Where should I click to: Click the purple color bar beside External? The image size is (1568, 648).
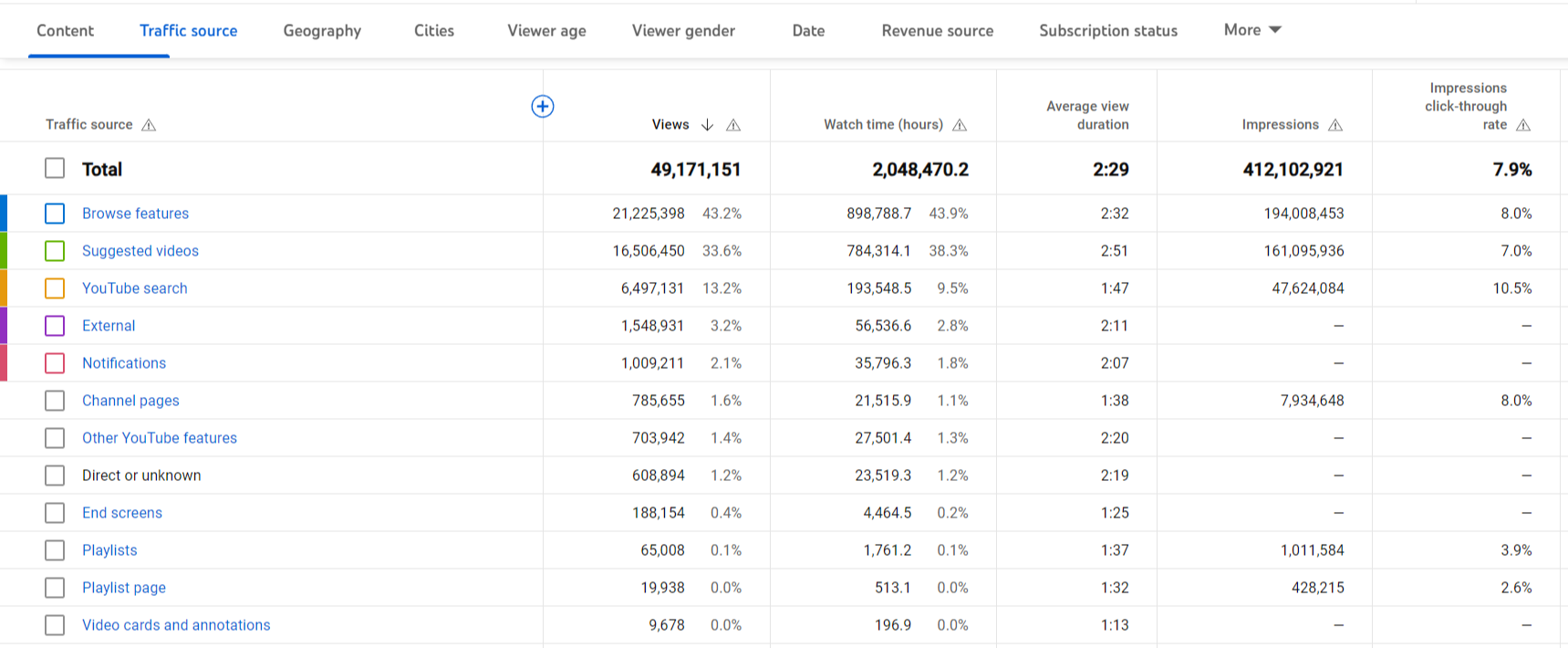pos(4,326)
